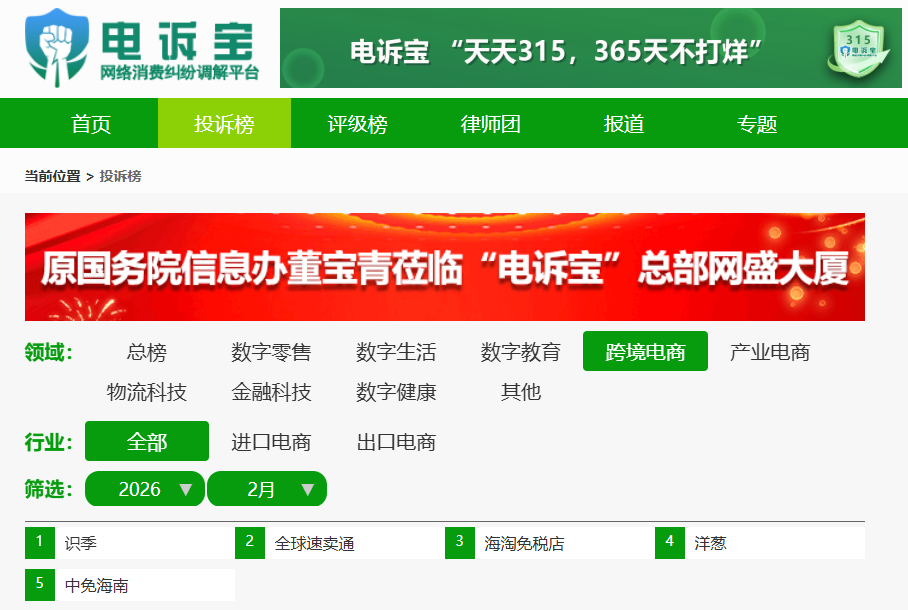Select the 数字零售 domain filter
The image size is (908, 610).
tap(271, 352)
